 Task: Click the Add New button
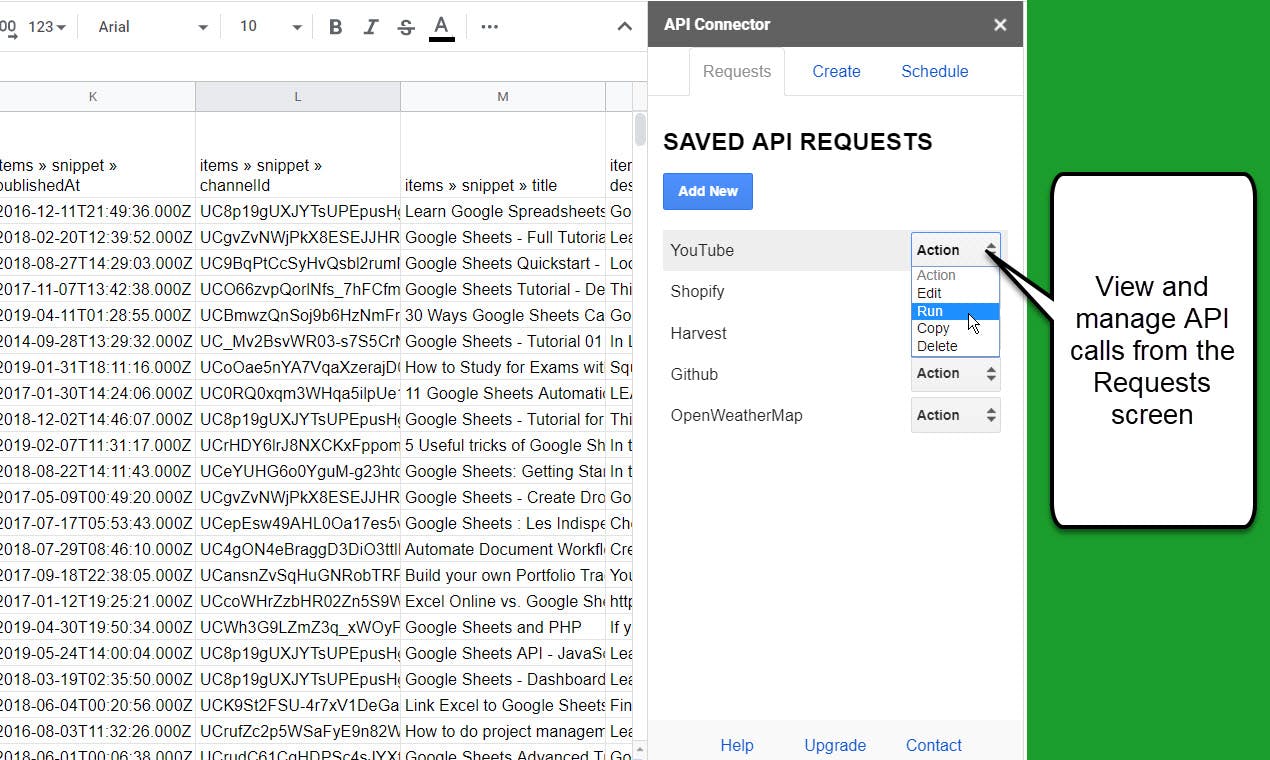click(708, 191)
